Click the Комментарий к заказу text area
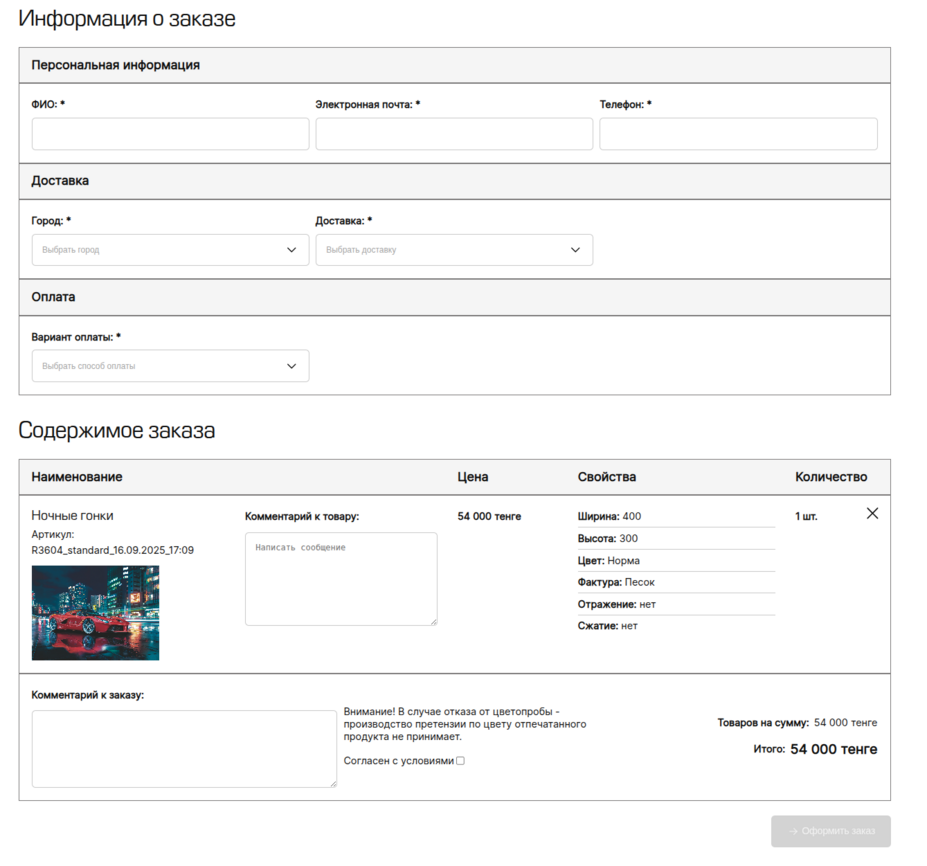The width and height of the screenshot is (927, 866). click(184, 749)
